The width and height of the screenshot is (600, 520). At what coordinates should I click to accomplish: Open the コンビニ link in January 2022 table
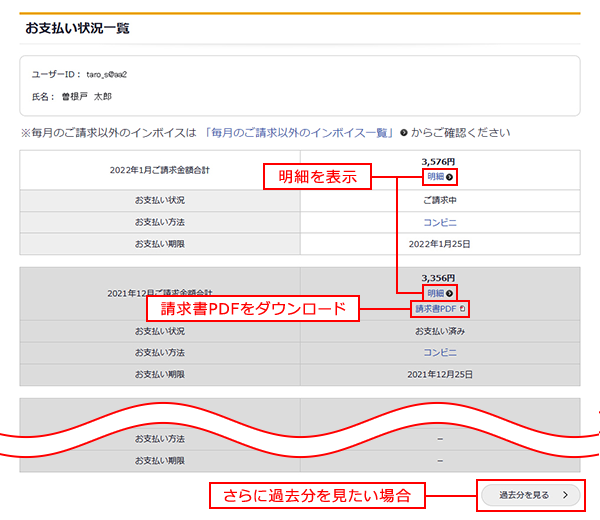[x=440, y=222]
